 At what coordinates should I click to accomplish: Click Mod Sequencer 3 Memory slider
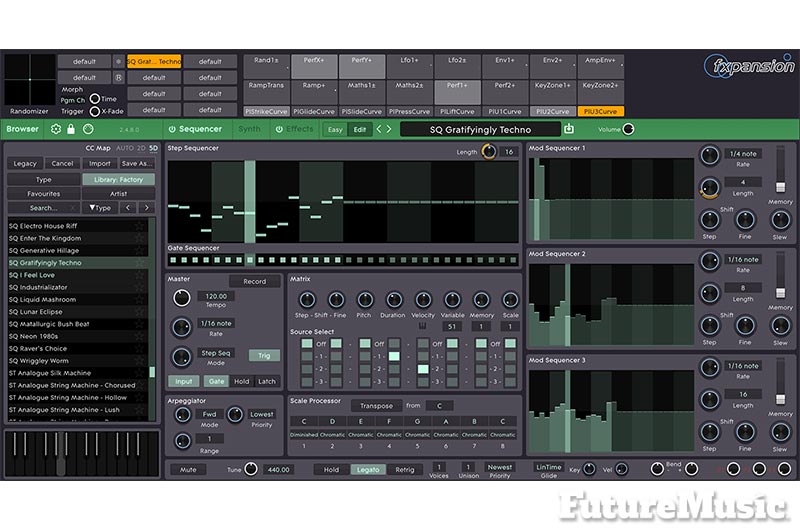coord(780,399)
